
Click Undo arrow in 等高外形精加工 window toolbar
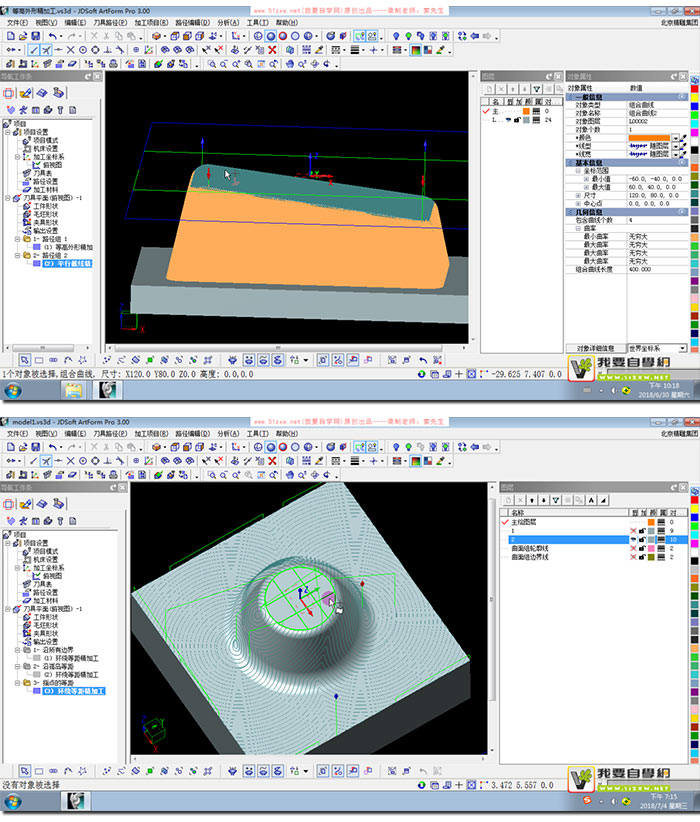[52, 36]
